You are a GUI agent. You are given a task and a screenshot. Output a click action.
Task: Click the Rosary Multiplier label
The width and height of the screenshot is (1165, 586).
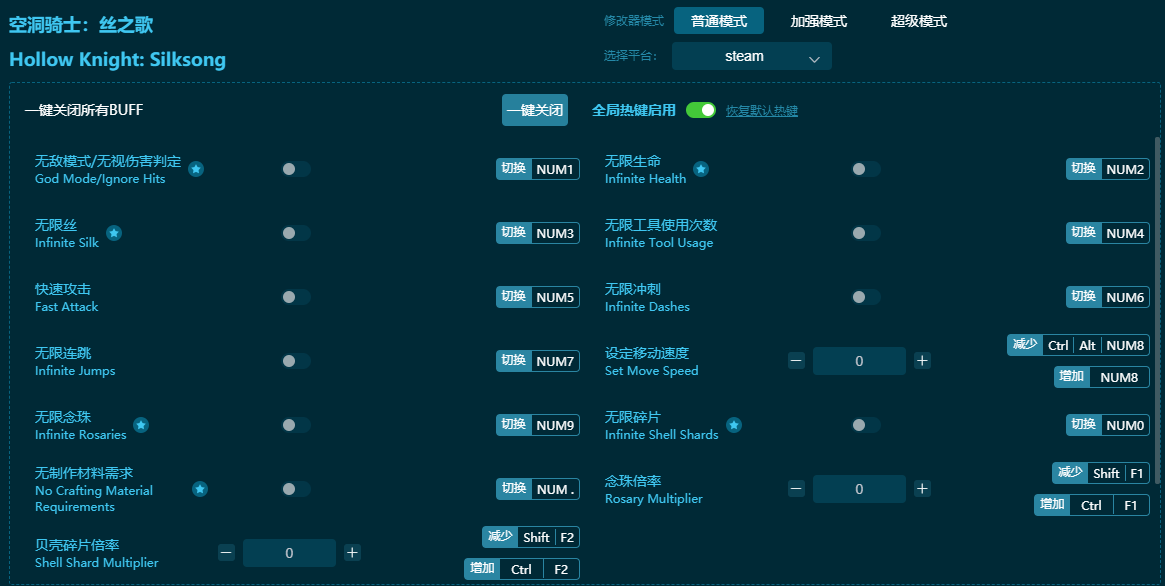pos(654,489)
